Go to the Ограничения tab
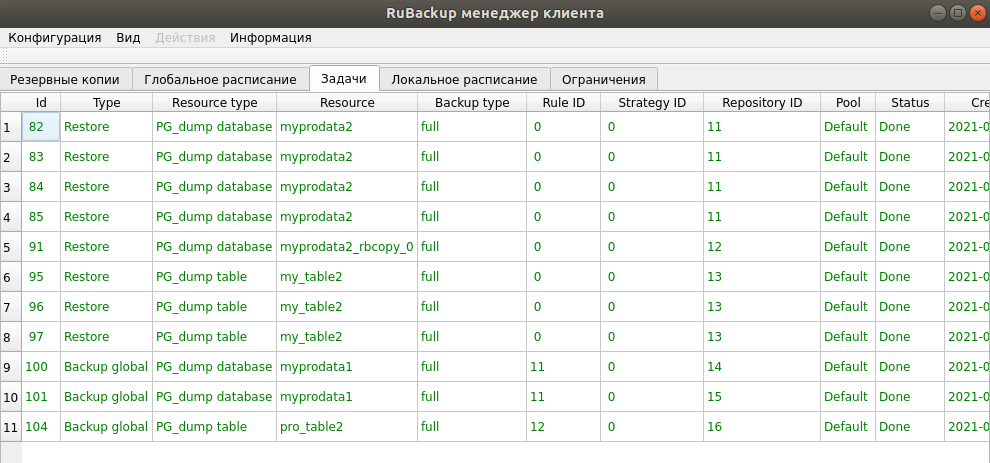This screenshot has width=990, height=463. (x=603, y=79)
